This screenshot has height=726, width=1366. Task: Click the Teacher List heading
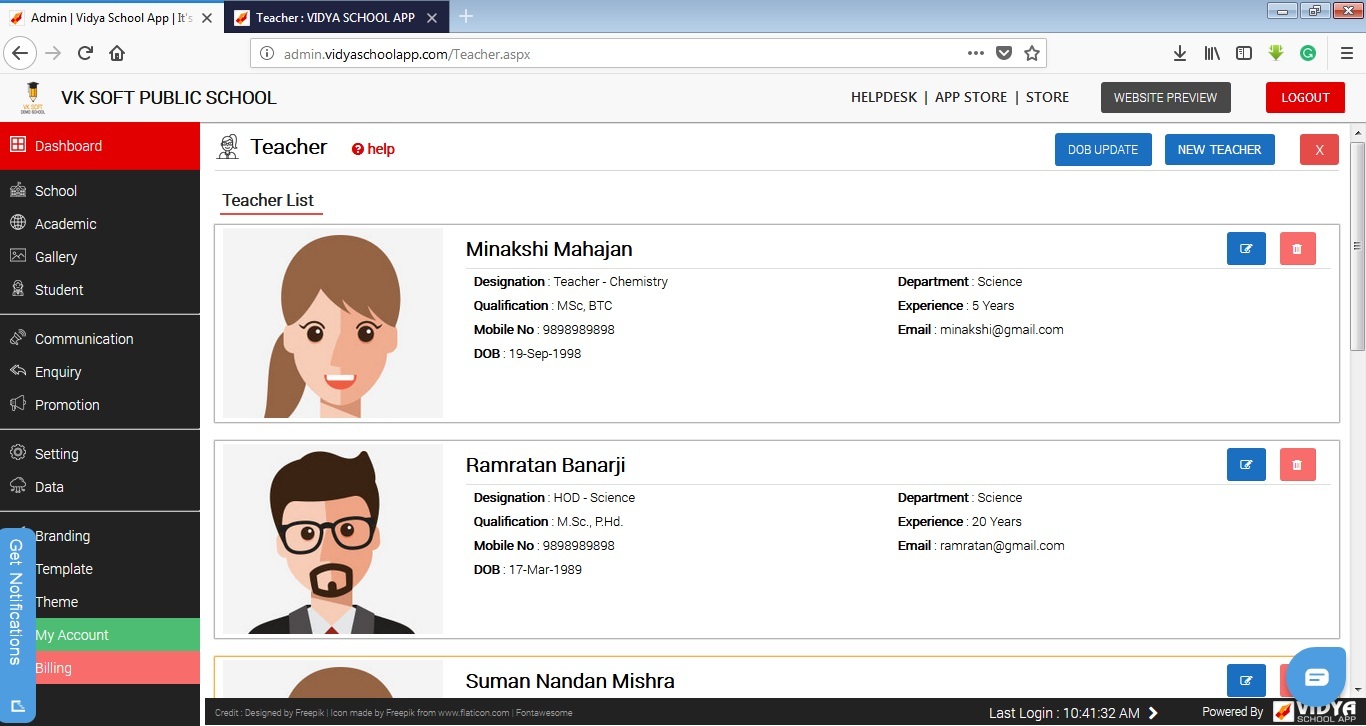tap(268, 200)
